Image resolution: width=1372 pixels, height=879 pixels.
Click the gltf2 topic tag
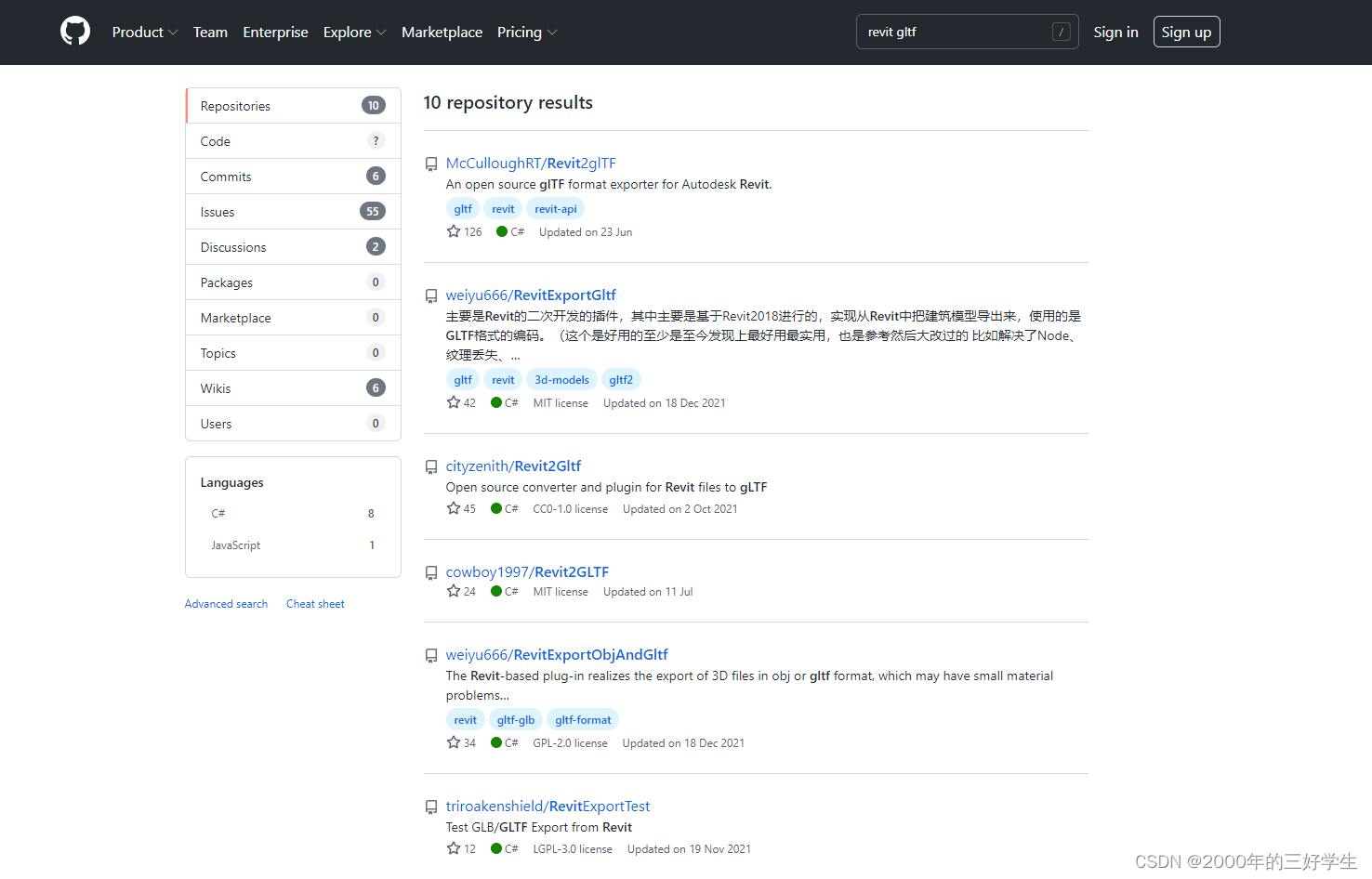621,380
